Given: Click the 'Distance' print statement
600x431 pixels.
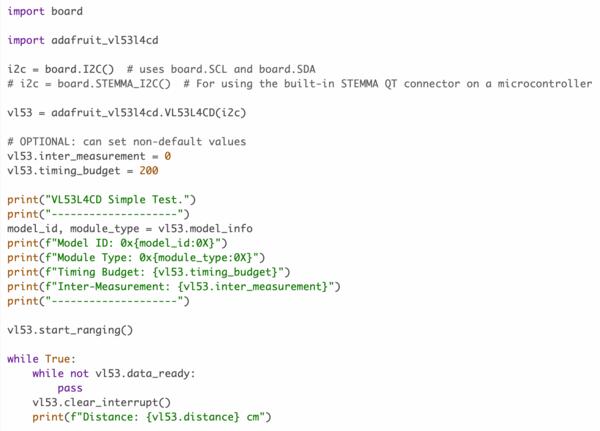Looking at the screenshot, I should tap(151, 416).
